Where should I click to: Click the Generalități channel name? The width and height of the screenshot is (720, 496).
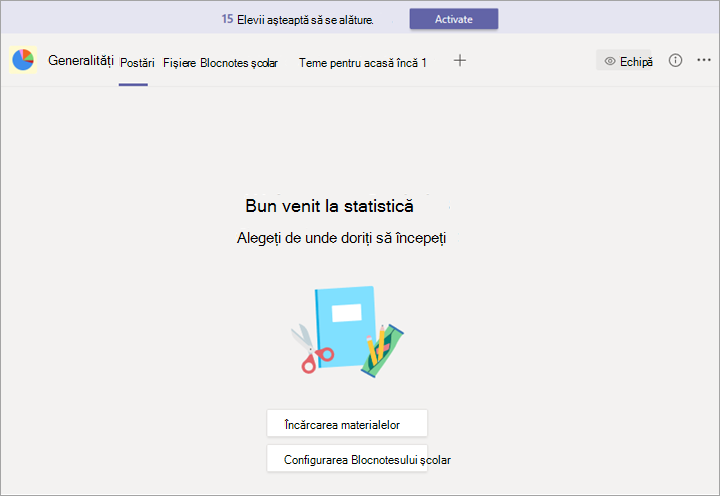pos(81,60)
